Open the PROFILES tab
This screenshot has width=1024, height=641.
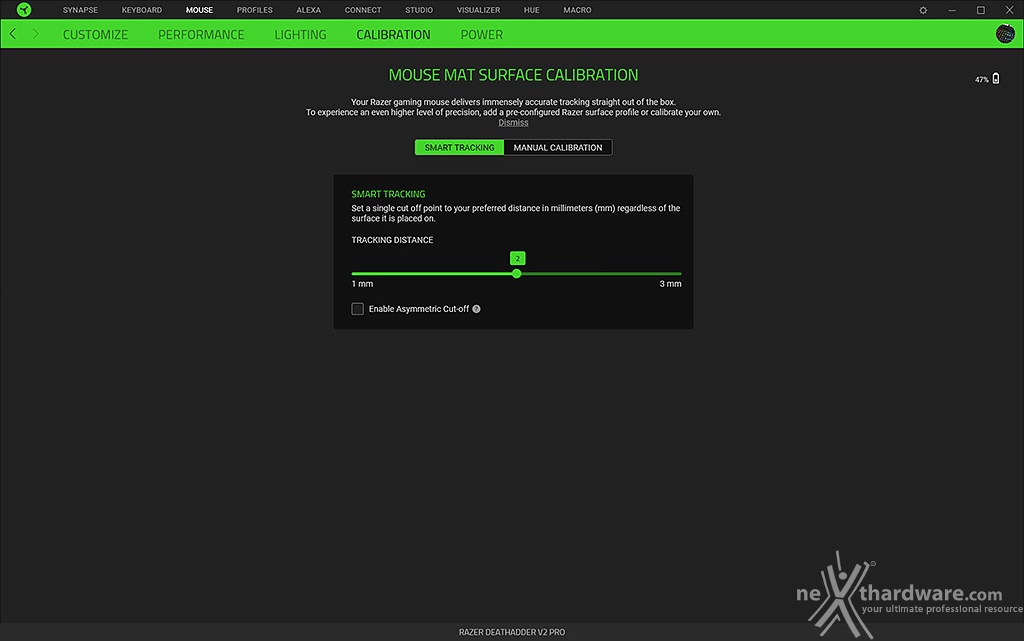click(255, 10)
